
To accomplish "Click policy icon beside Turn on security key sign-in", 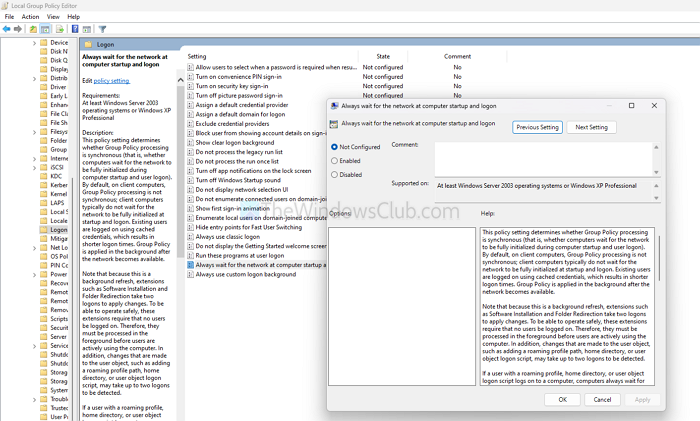I will 191,86.
